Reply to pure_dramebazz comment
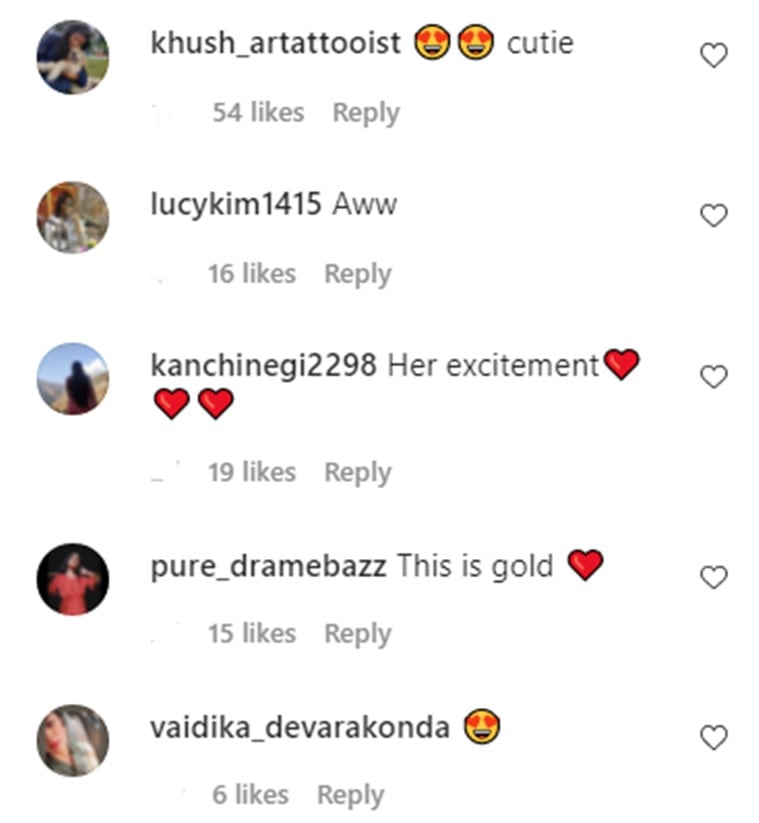The height and width of the screenshot is (823, 759). coord(358,634)
